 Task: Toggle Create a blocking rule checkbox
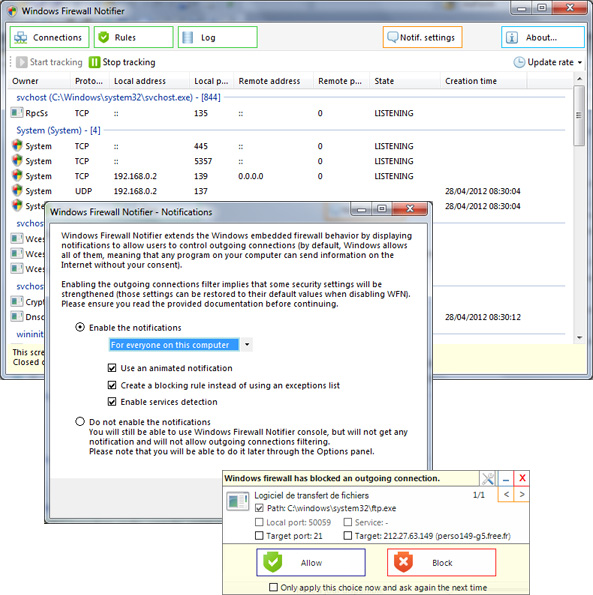pyautogui.click(x=112, y=385)
